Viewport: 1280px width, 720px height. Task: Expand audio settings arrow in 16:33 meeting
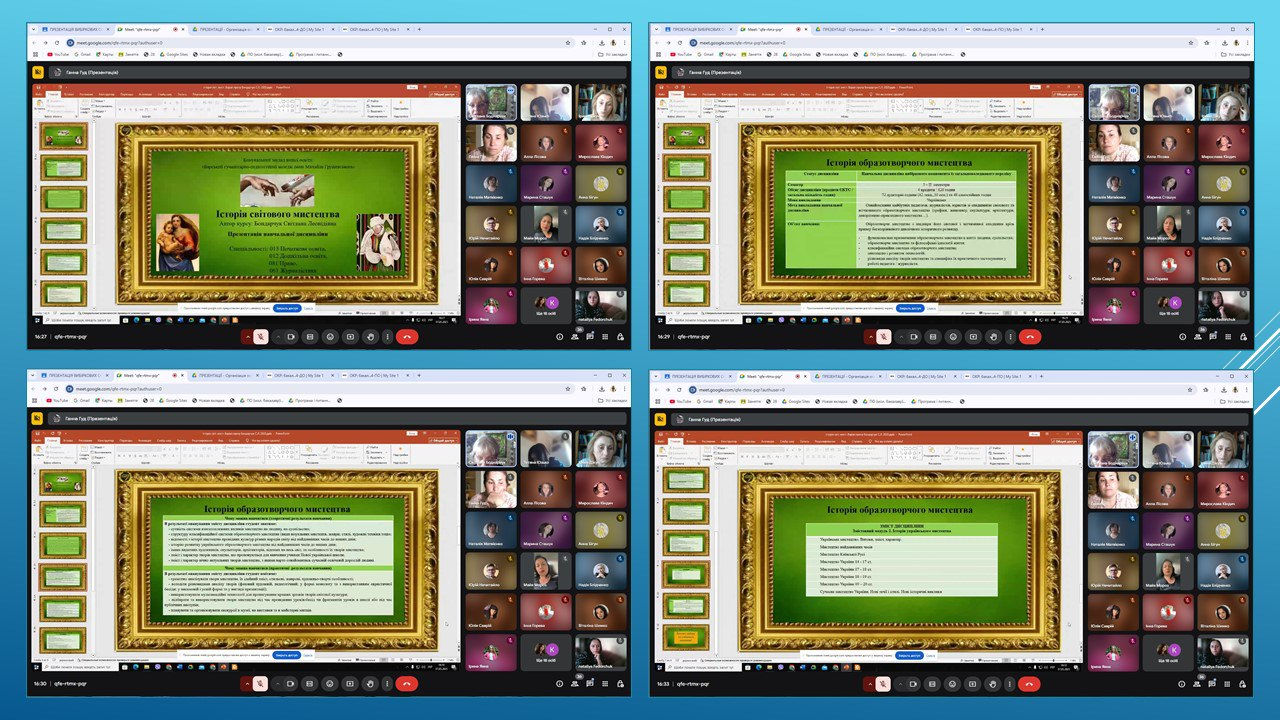pos(870,684)
